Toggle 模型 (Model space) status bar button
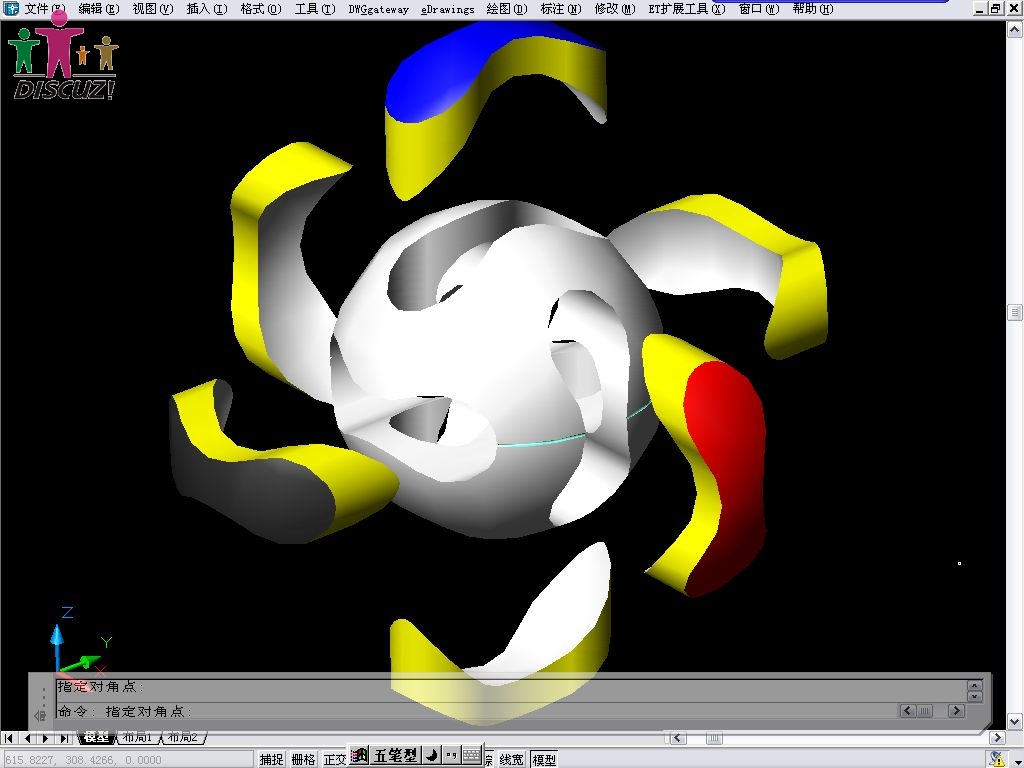The height and width of the screenshot is (768, 1024). pyautogui.click(x=544, y=759)
